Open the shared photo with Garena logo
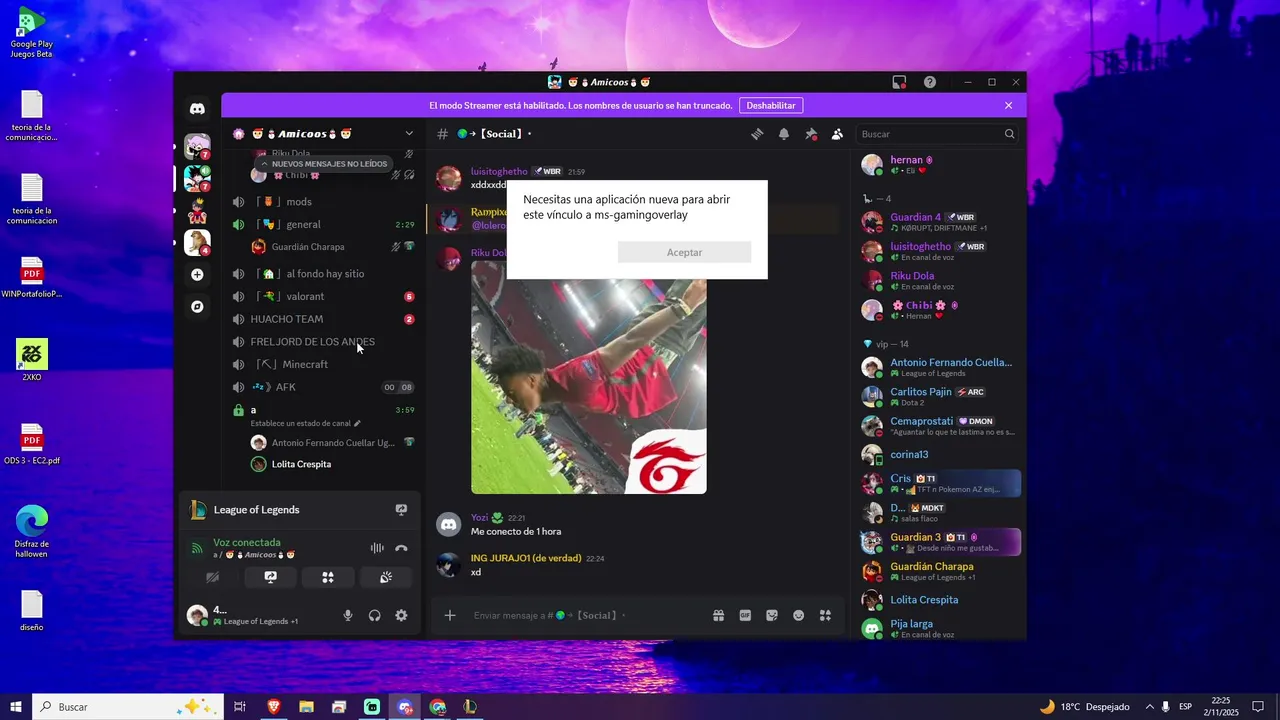 click(589, 377)
